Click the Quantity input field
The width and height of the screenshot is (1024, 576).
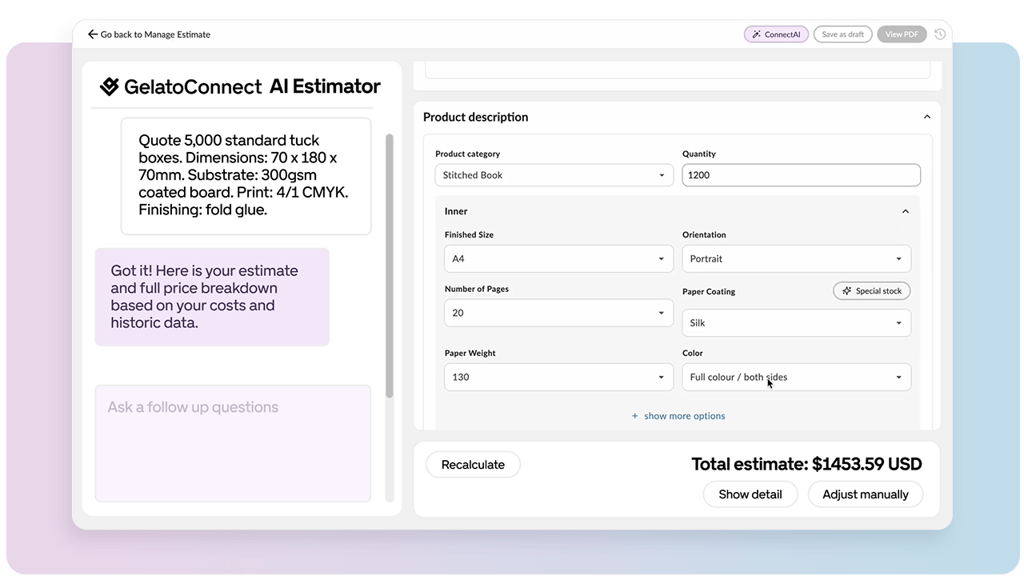[801, 175]
